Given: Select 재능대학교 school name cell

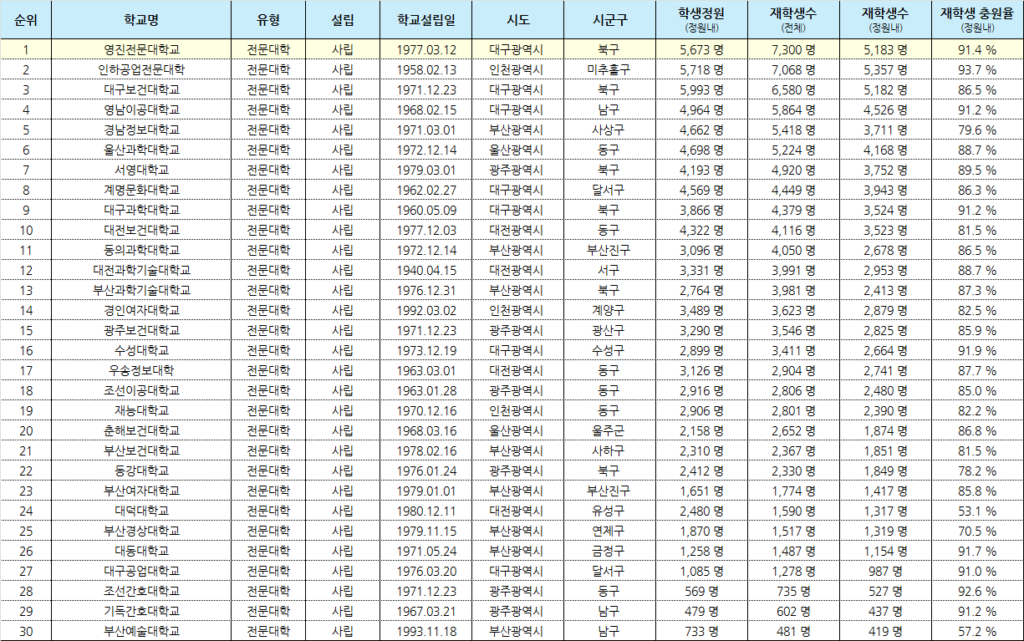Looking at the screenshot, I should [x=142, y=411].
